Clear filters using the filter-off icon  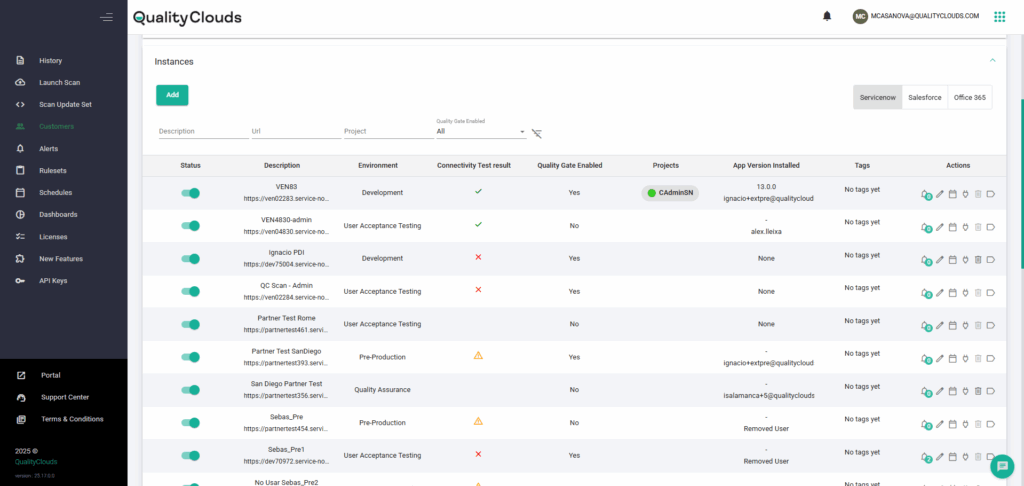pos(537,133)
